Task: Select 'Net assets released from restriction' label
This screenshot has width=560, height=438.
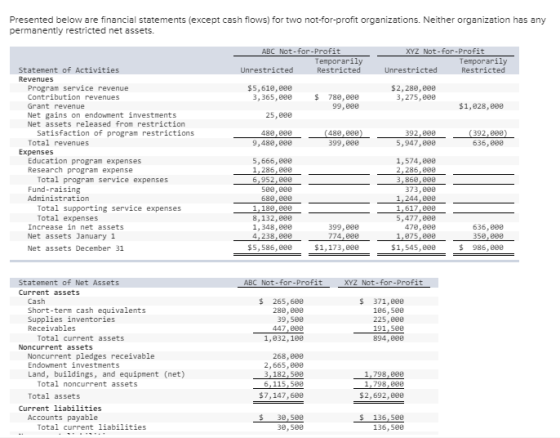Action: click(106, 124)
